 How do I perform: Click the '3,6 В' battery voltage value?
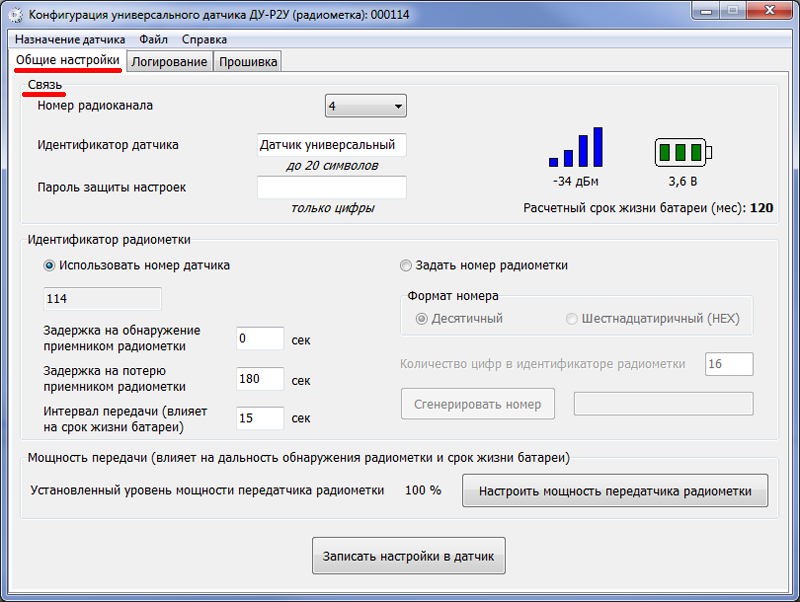click(x=683, y=182)
